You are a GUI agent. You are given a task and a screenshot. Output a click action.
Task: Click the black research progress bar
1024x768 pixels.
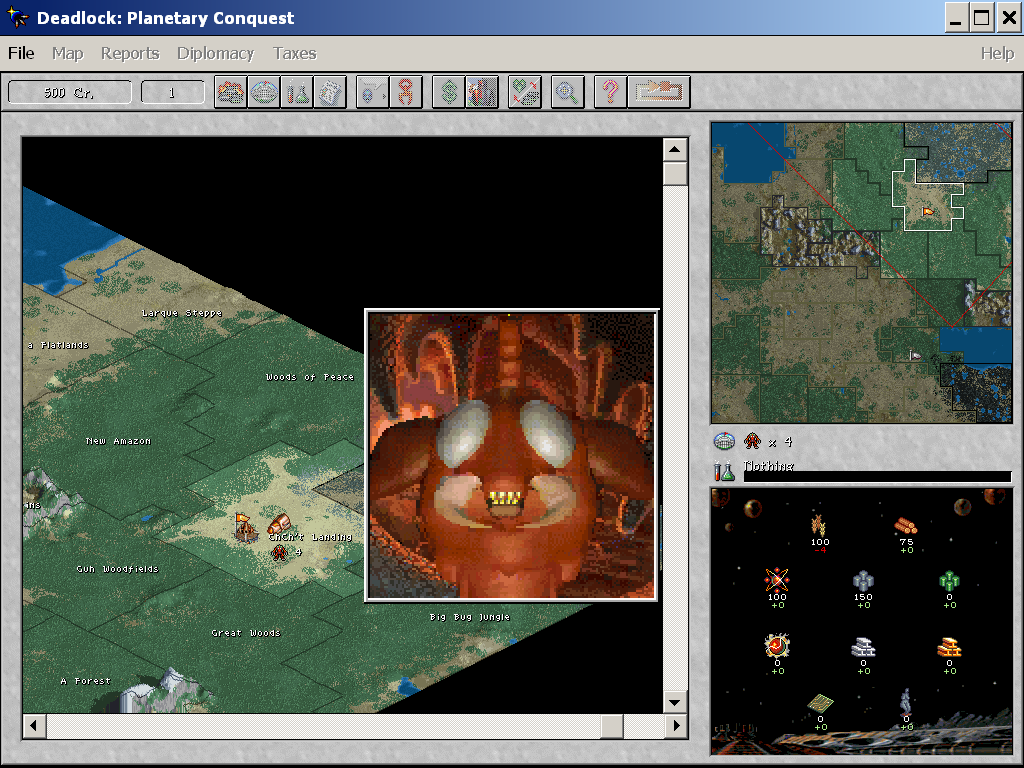(x=877, y=476)
